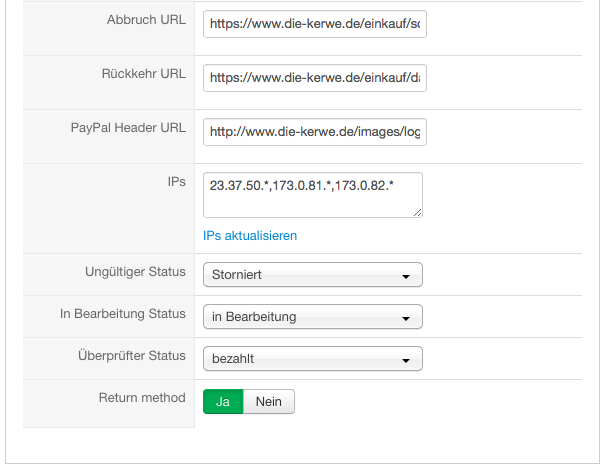Click the Rückkehr URL label
The height and width of the screenshot is (472, 608).
click(x=143, y=74)
